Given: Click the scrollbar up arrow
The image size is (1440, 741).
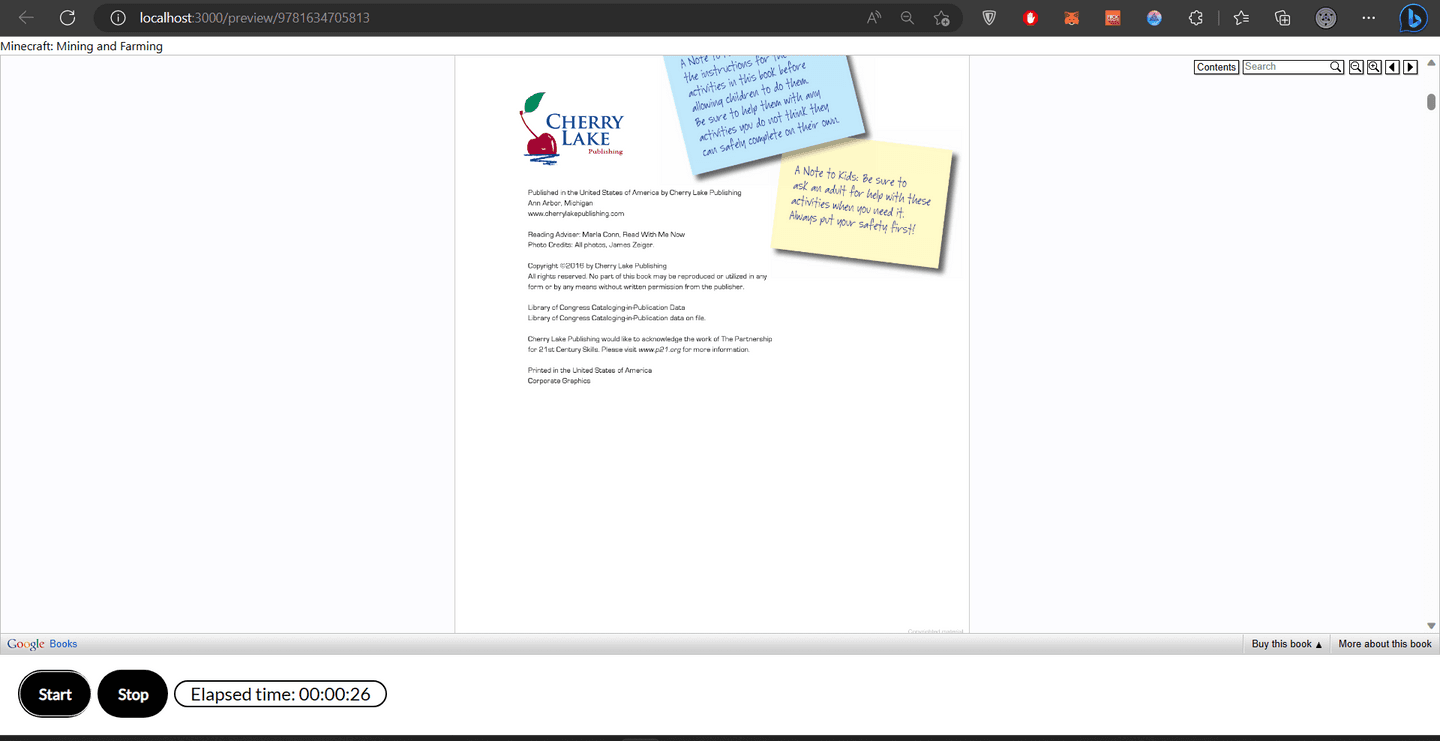Looking at the screenshot, I should (1431, 63).
